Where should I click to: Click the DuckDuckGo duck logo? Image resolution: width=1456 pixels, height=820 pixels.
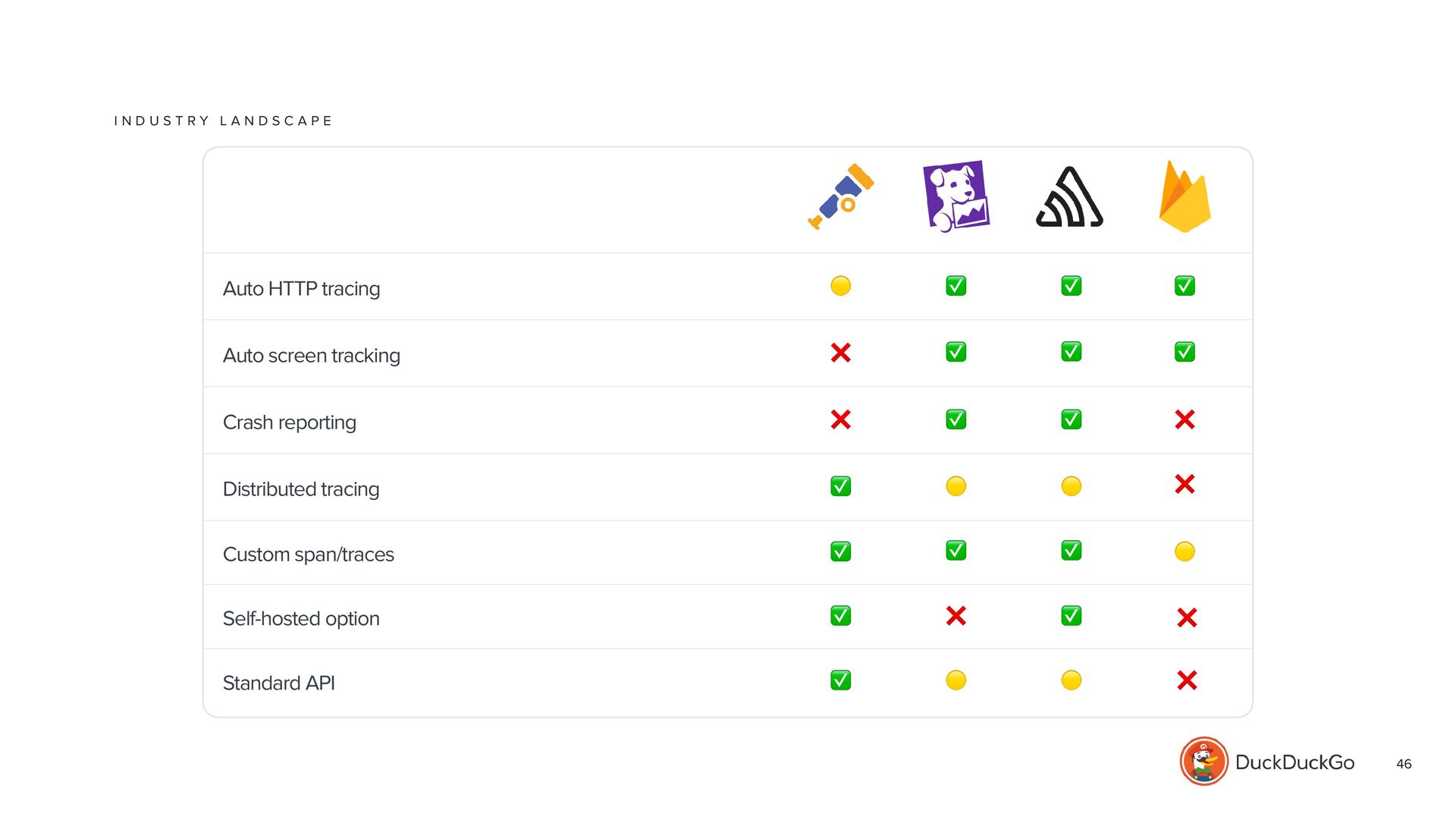[1203, 762]
